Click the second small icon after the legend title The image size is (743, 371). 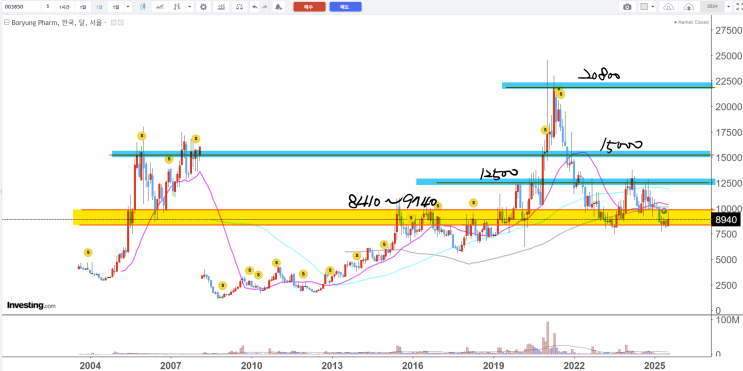coord(121,22)
